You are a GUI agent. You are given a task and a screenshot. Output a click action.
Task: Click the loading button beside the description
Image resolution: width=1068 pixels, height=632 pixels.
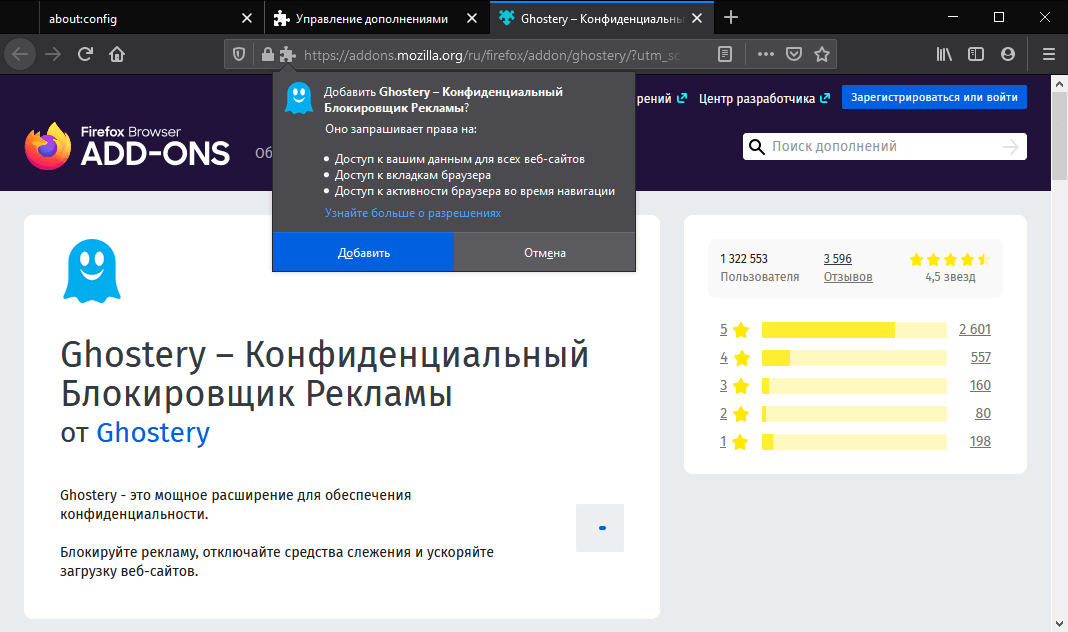600,528
